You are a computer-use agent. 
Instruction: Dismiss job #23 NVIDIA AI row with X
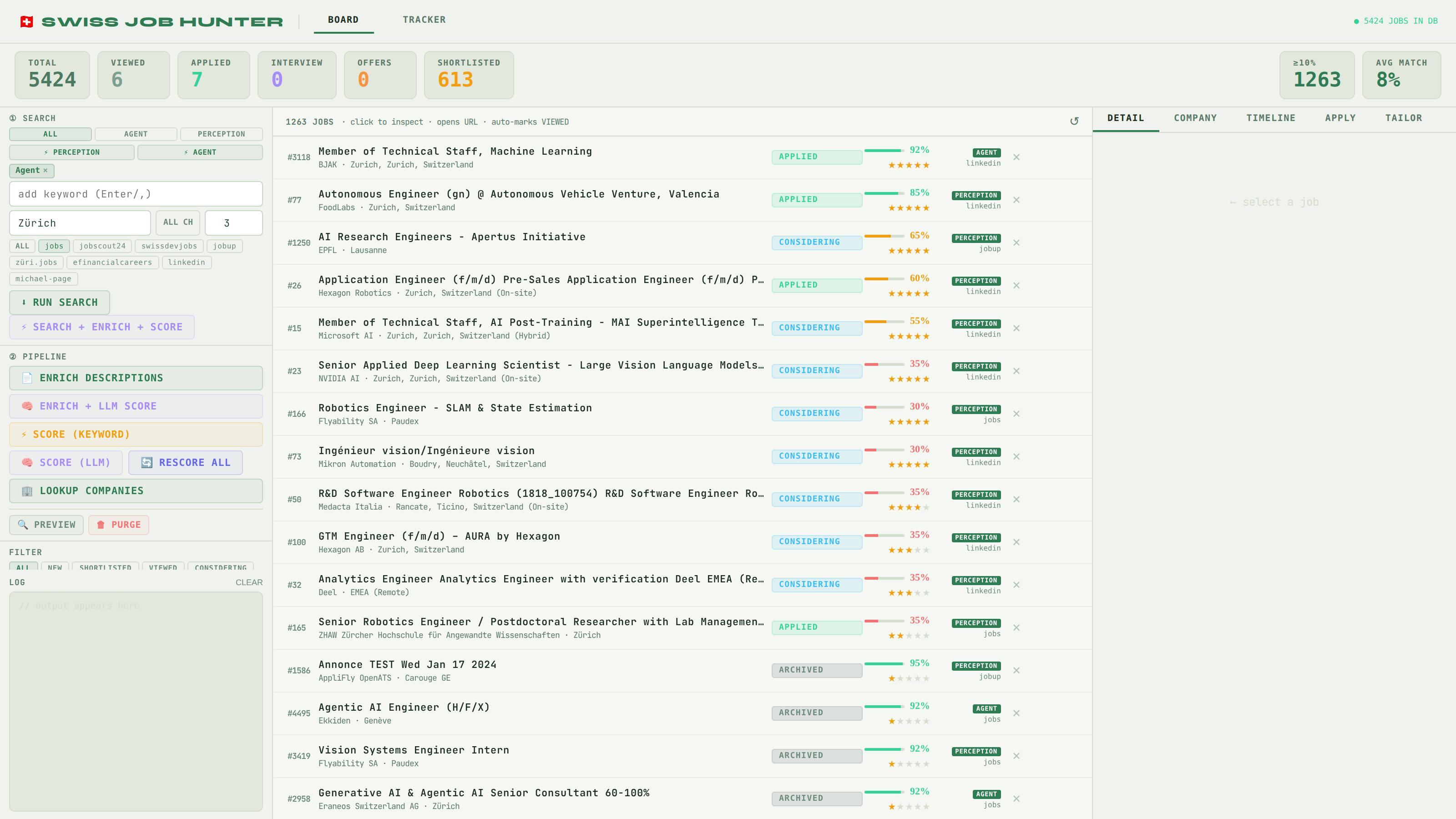[1016, 371]
